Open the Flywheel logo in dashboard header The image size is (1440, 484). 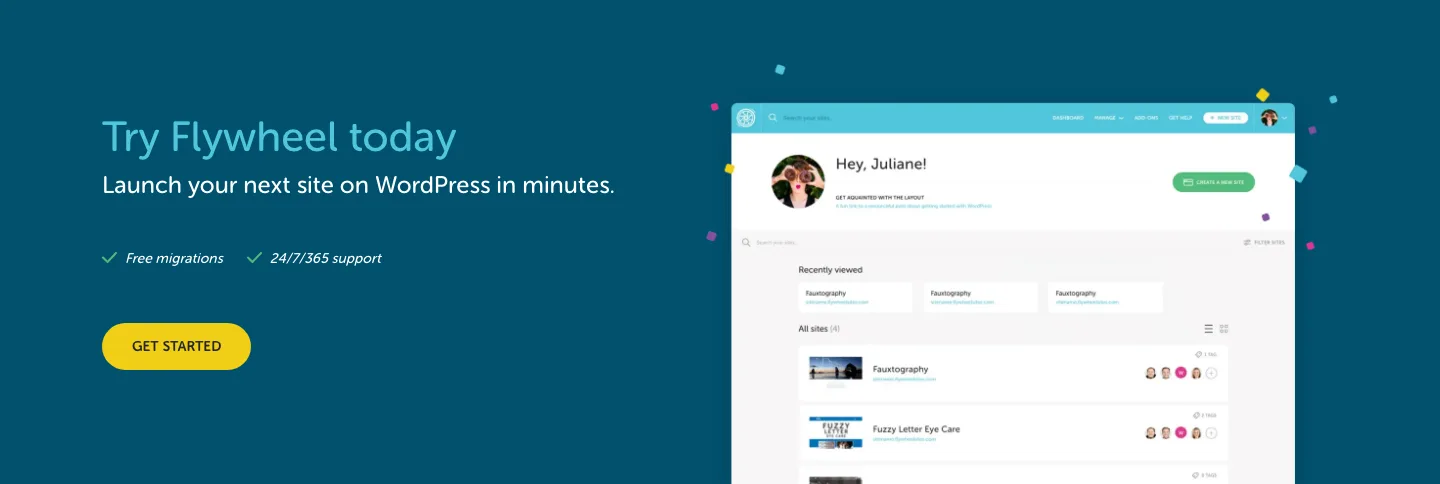pyautogui.click(x=746, y=118)
